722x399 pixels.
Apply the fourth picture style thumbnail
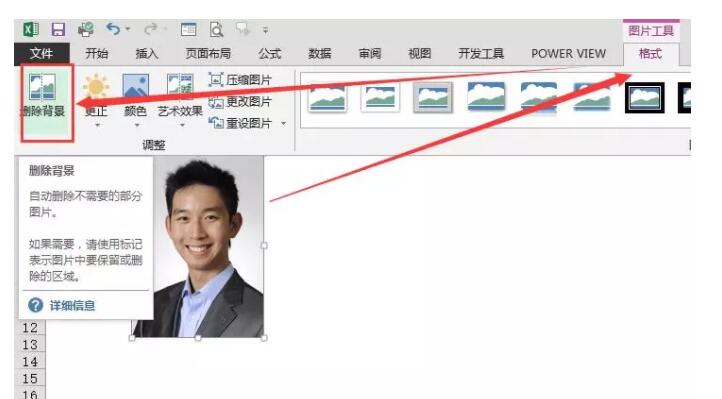[x=486, y=96]
